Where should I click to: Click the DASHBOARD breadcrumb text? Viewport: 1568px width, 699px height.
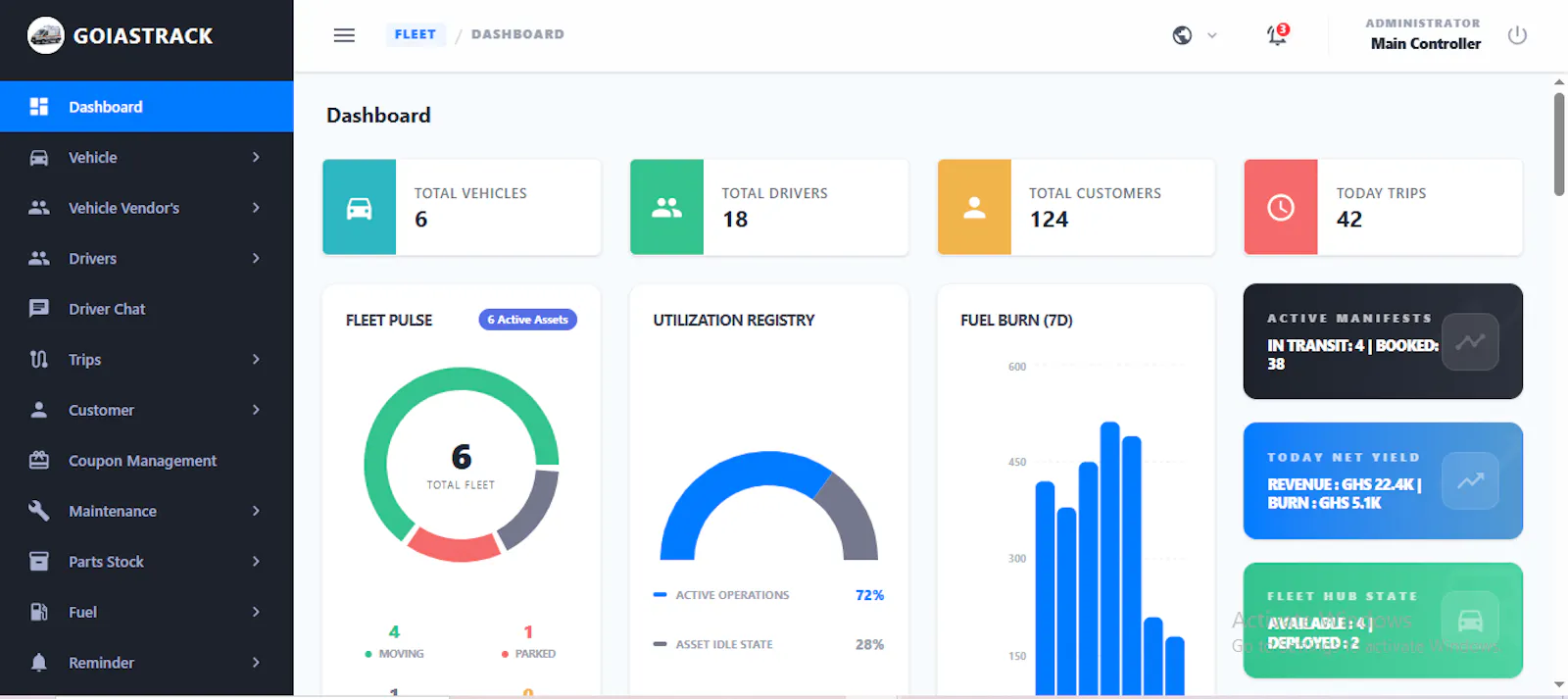[x=517, y=34]
